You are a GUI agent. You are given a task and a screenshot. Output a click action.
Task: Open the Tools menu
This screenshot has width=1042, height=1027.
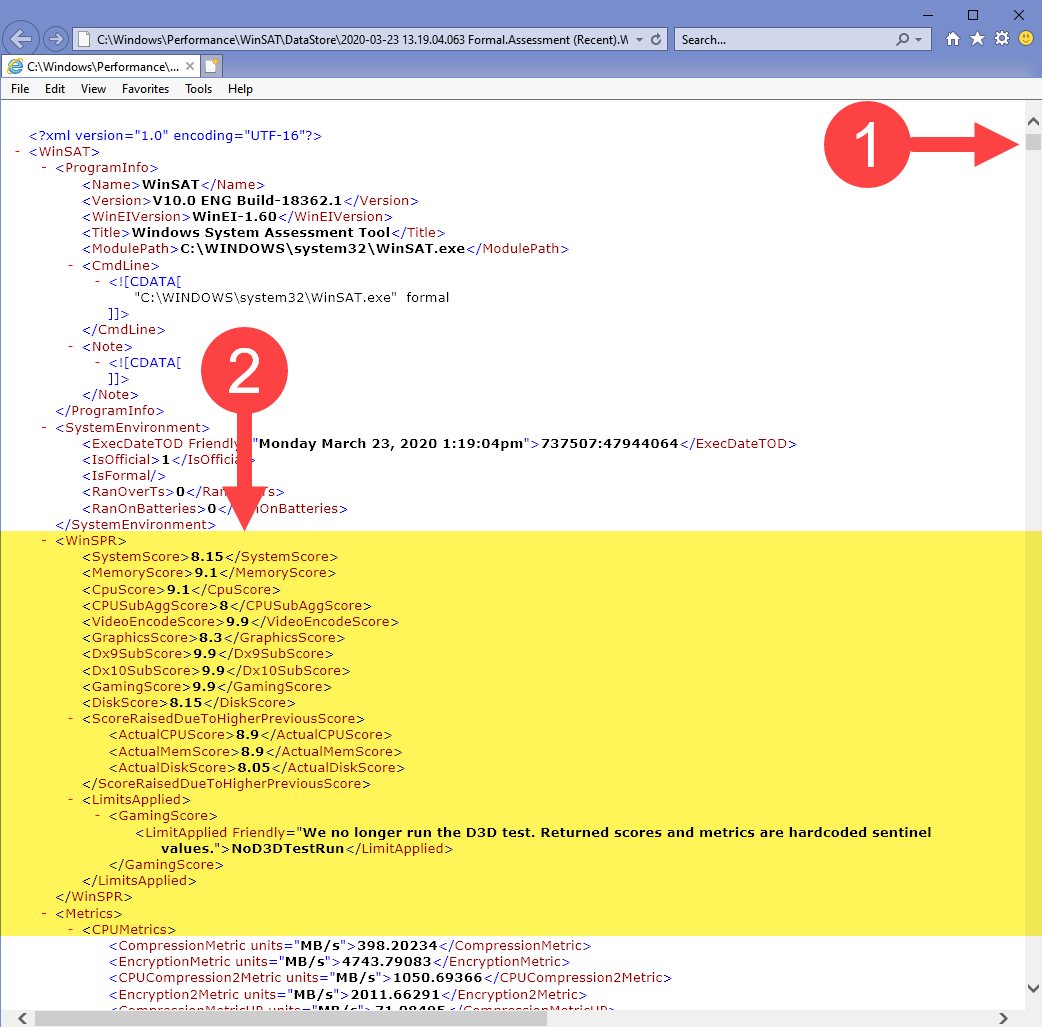[198, 89]
